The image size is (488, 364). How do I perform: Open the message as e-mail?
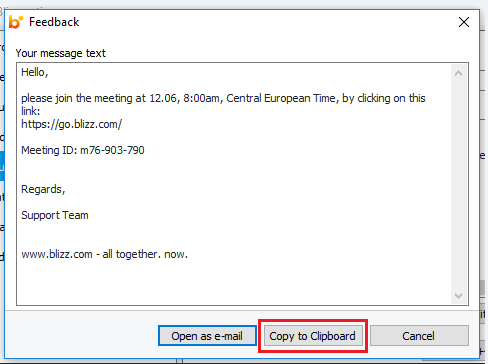(207, 336)
